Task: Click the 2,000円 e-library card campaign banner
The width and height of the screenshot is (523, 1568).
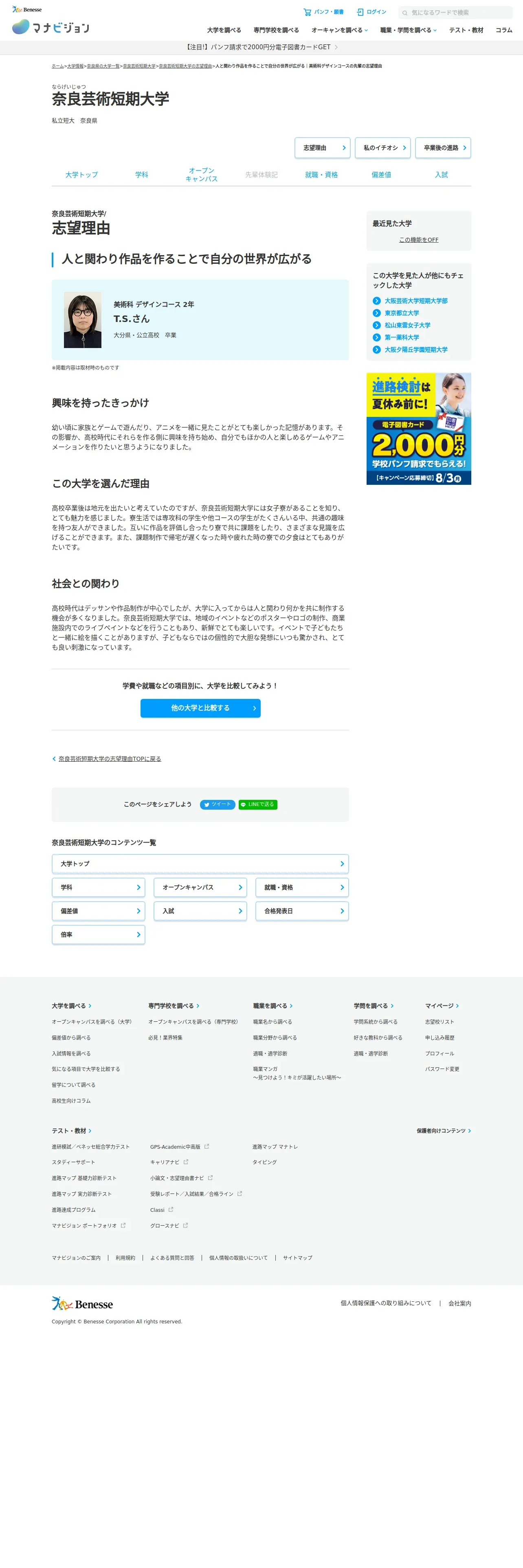Action: pos(419,429)
